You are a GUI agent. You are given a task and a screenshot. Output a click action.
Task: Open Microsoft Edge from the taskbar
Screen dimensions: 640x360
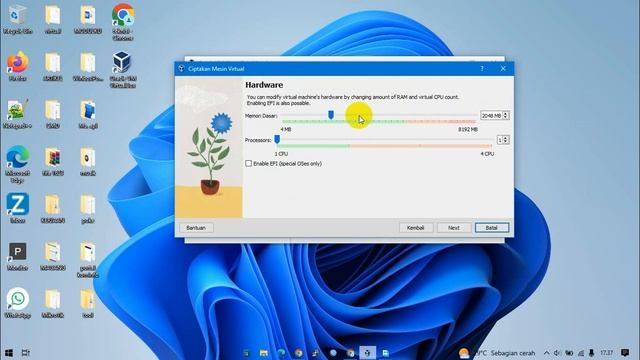point(281,353)
